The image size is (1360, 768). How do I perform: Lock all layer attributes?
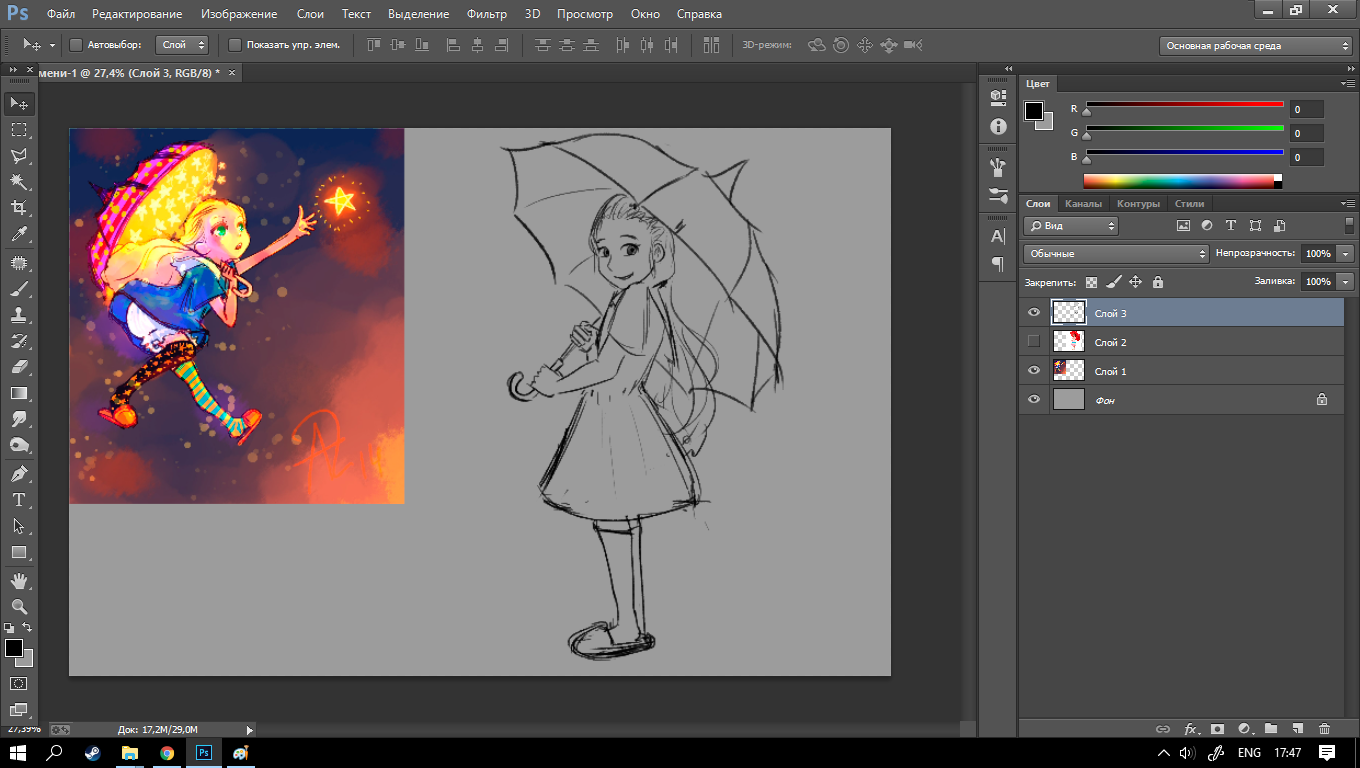tap(1158, 282)
